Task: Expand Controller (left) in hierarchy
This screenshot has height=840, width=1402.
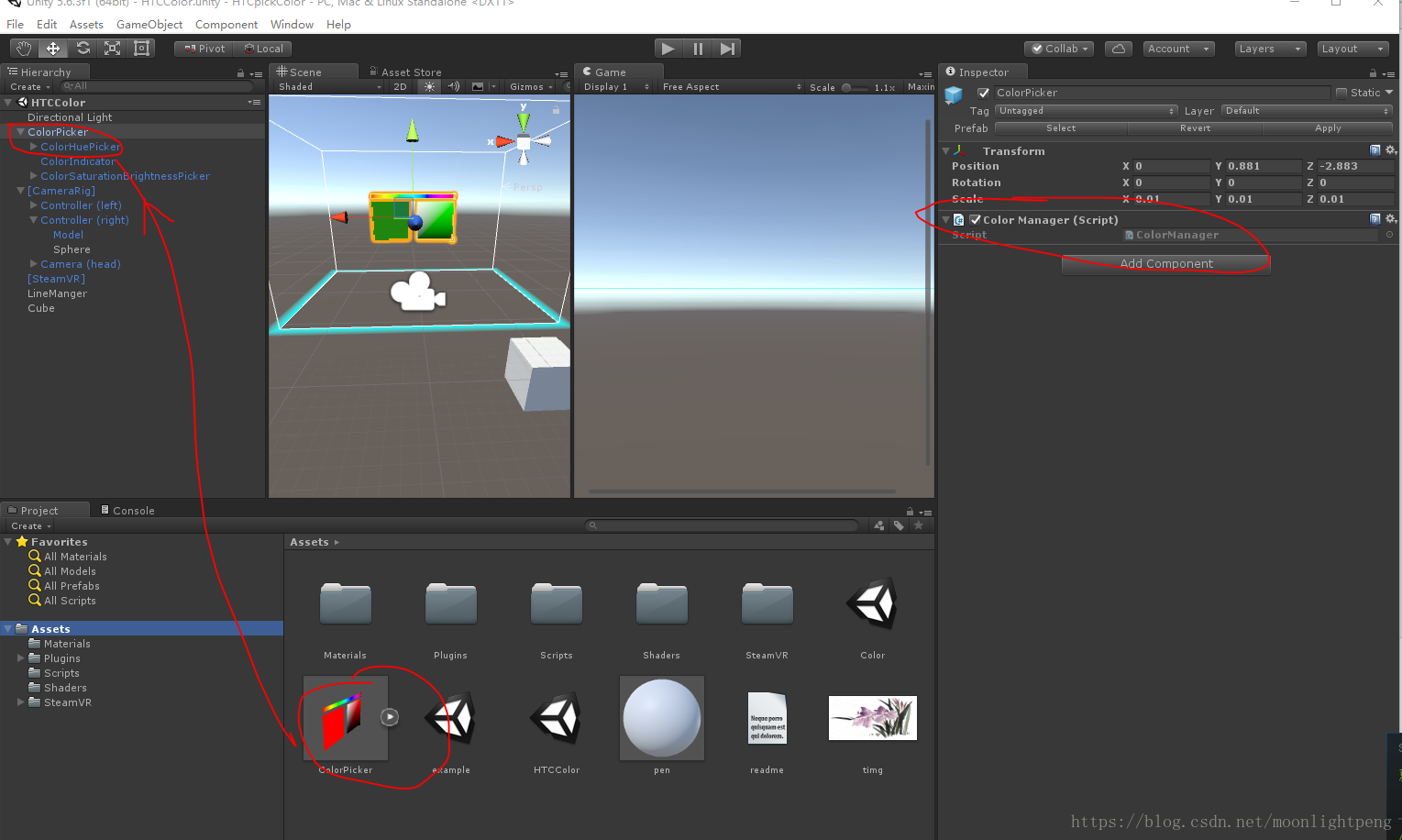Action: point(34,205)
